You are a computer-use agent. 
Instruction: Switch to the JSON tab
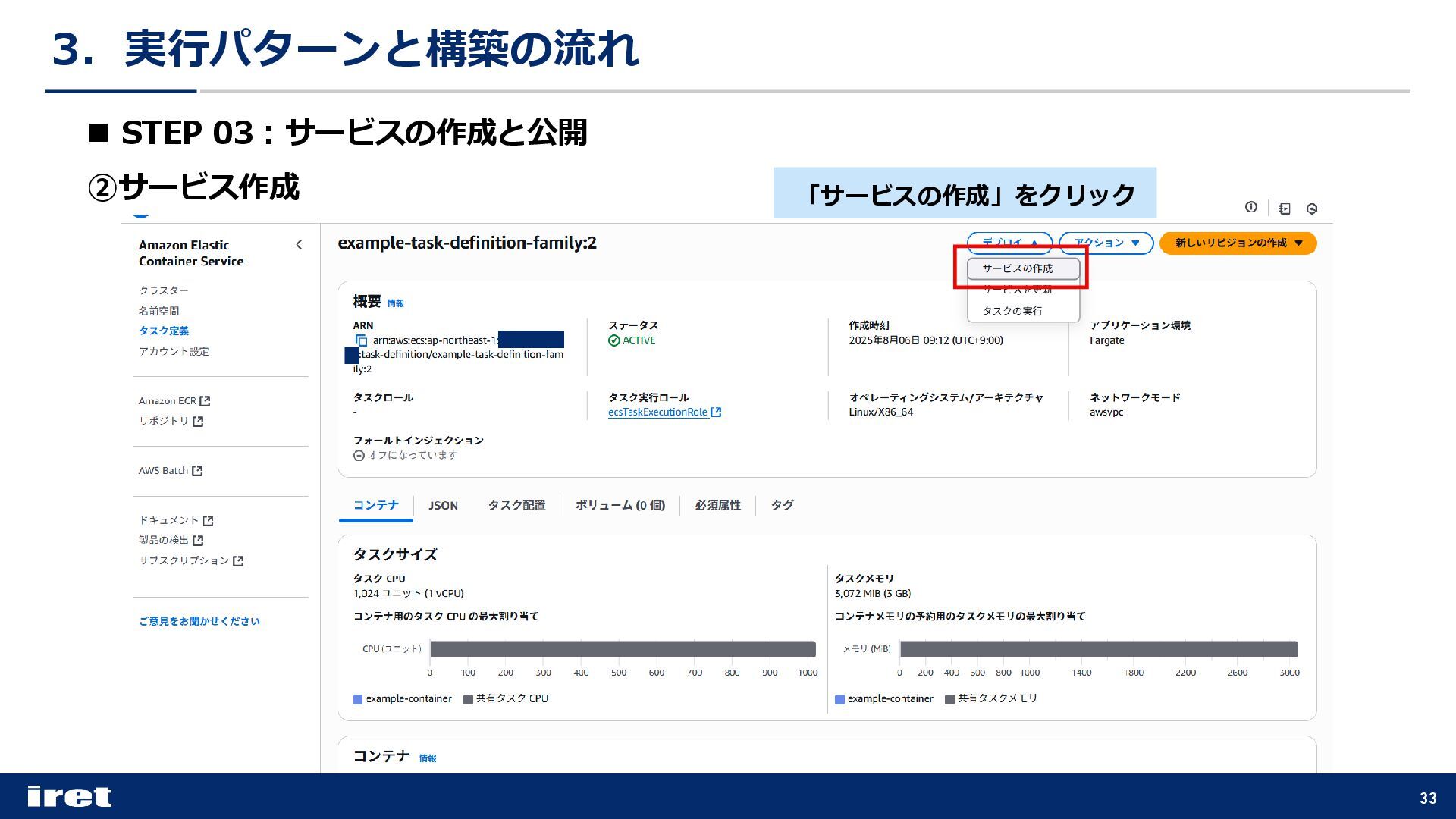(x=443, y=505)
